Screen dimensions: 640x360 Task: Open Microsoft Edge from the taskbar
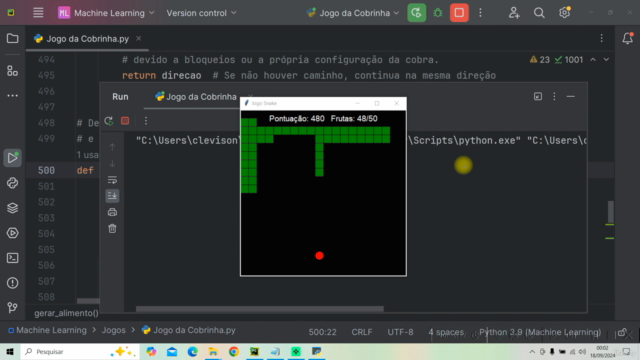point(193,351)
